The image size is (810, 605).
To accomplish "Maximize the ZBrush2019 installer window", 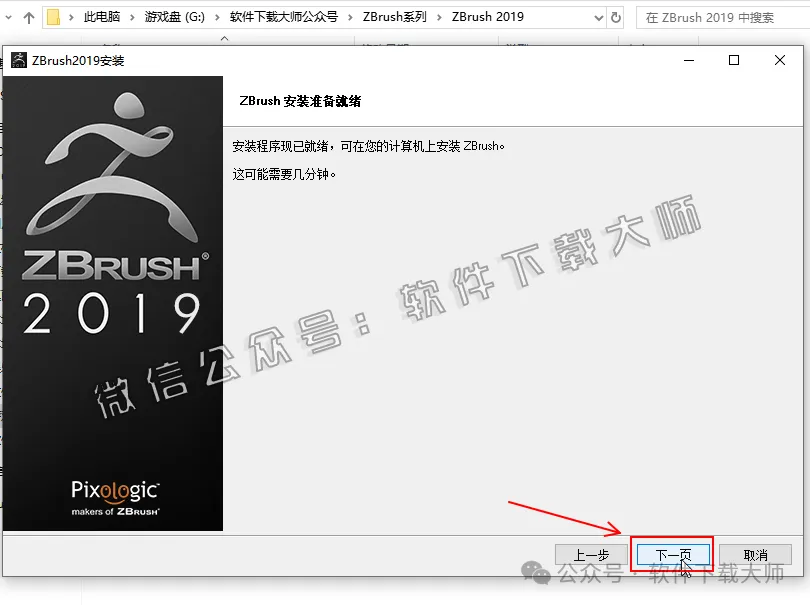I will coord(734,60).
